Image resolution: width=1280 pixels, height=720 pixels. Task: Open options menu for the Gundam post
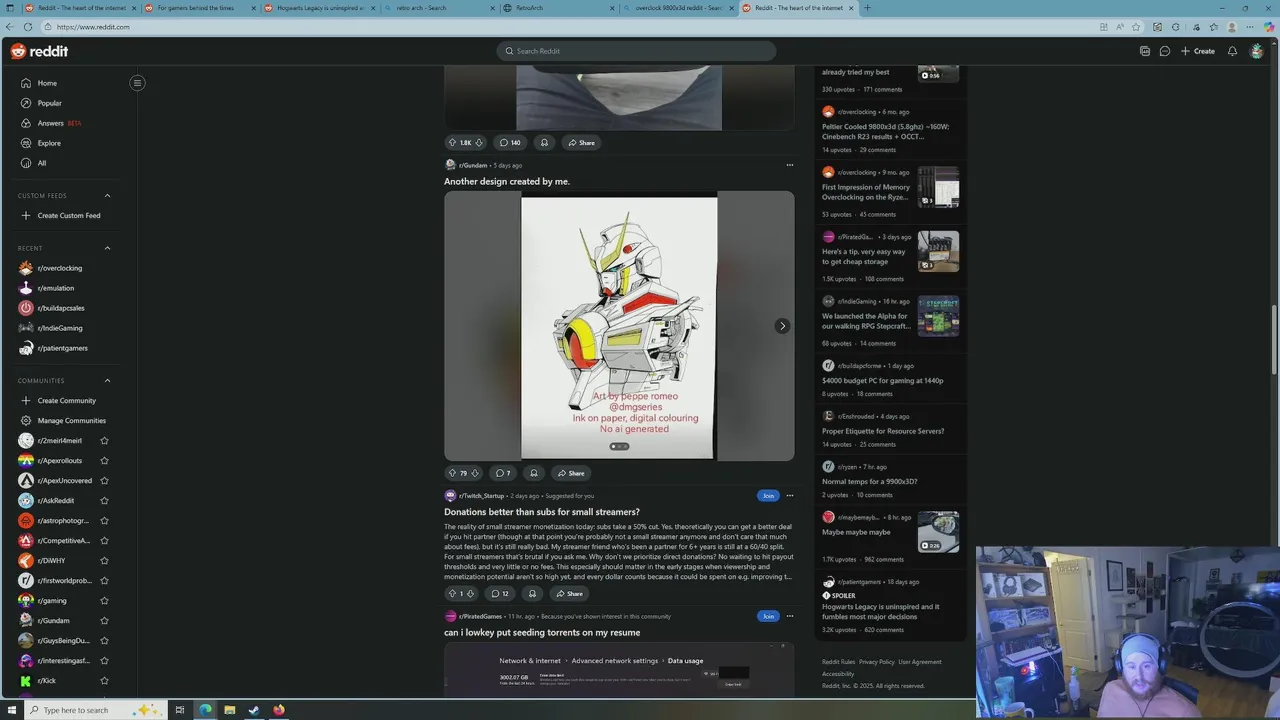tap(789, 165)
